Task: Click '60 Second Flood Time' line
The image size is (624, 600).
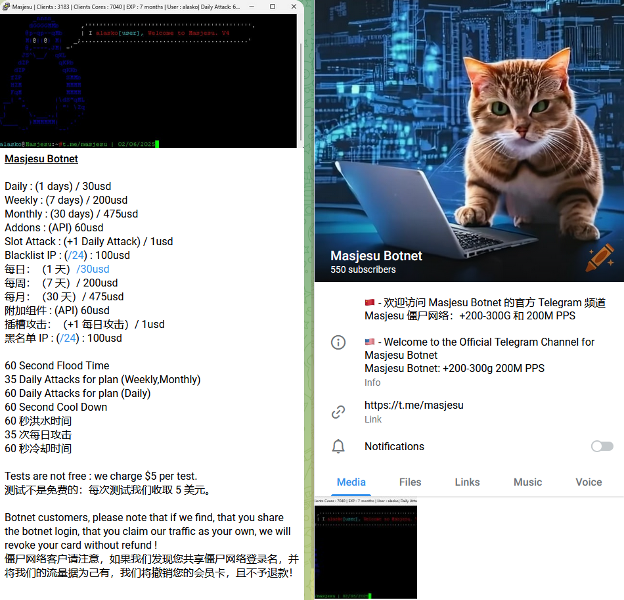Action: 57,366
